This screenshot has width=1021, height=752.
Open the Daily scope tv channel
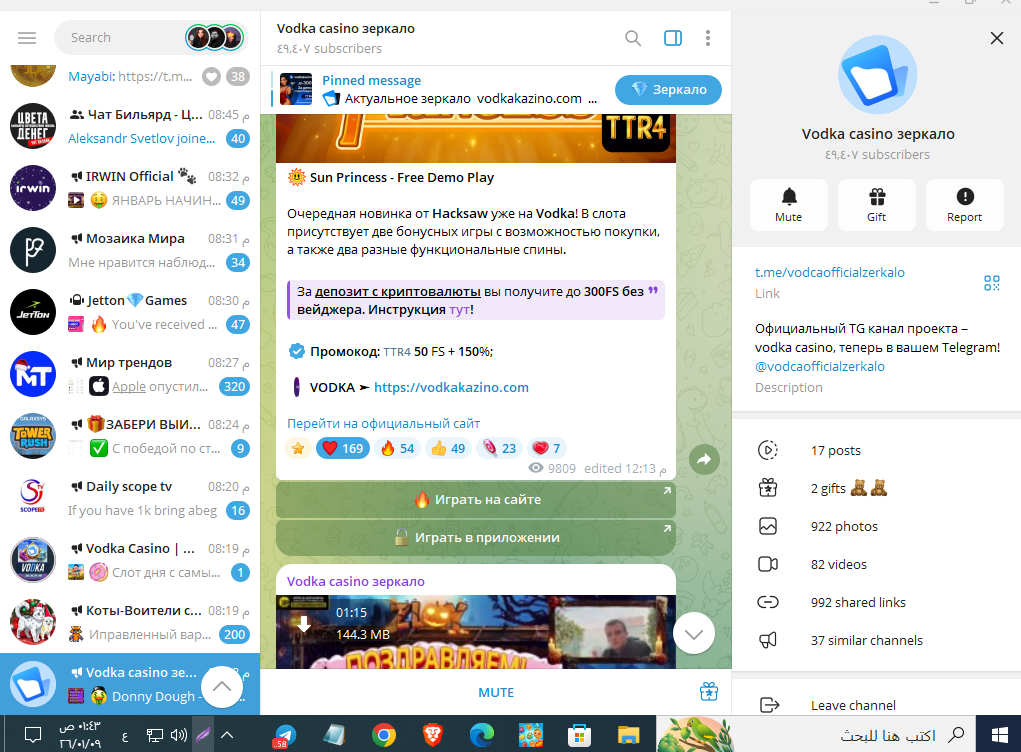[130, 498]
